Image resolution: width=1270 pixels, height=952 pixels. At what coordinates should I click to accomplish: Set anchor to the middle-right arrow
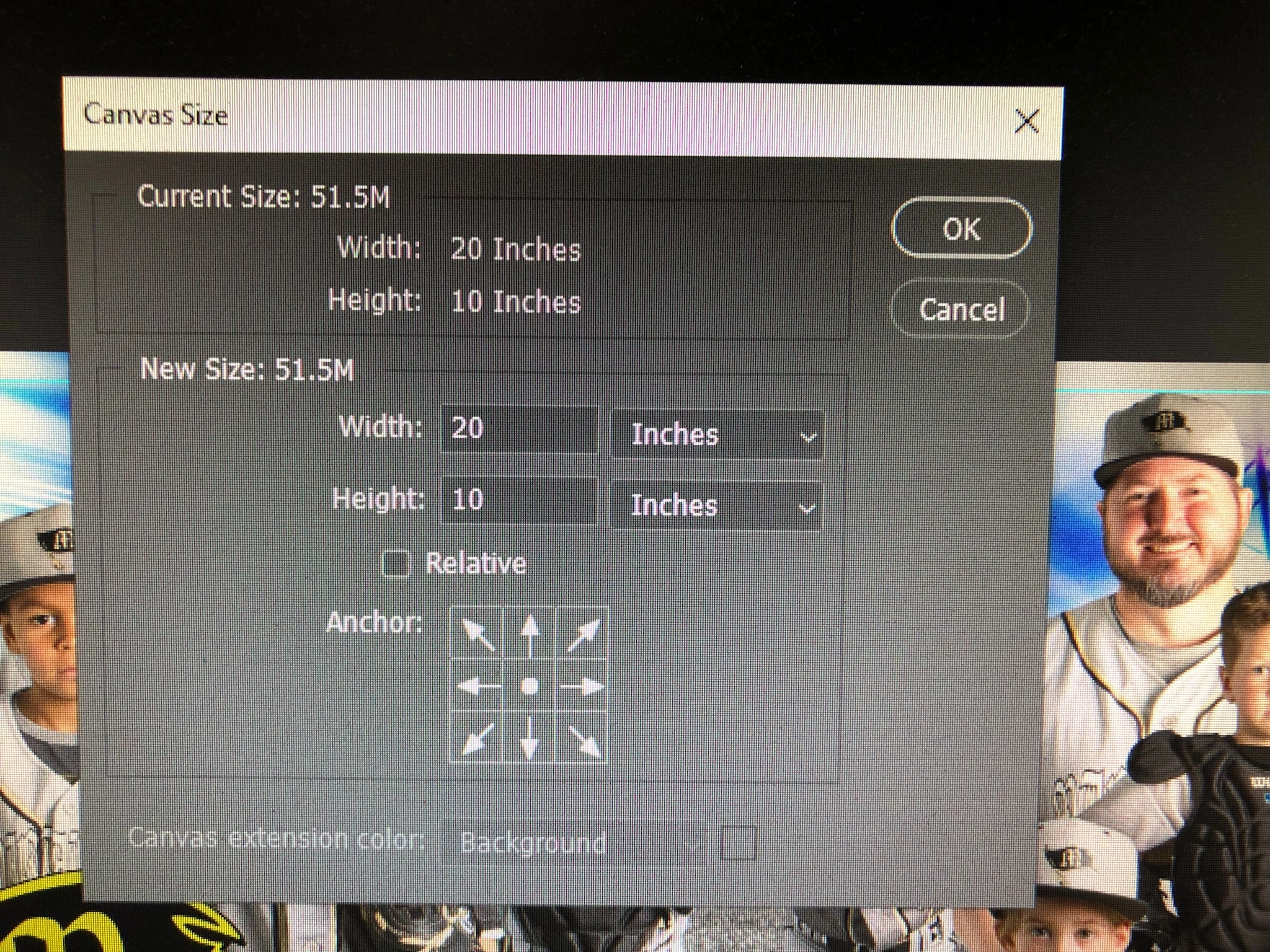click(x=582, y=686)
